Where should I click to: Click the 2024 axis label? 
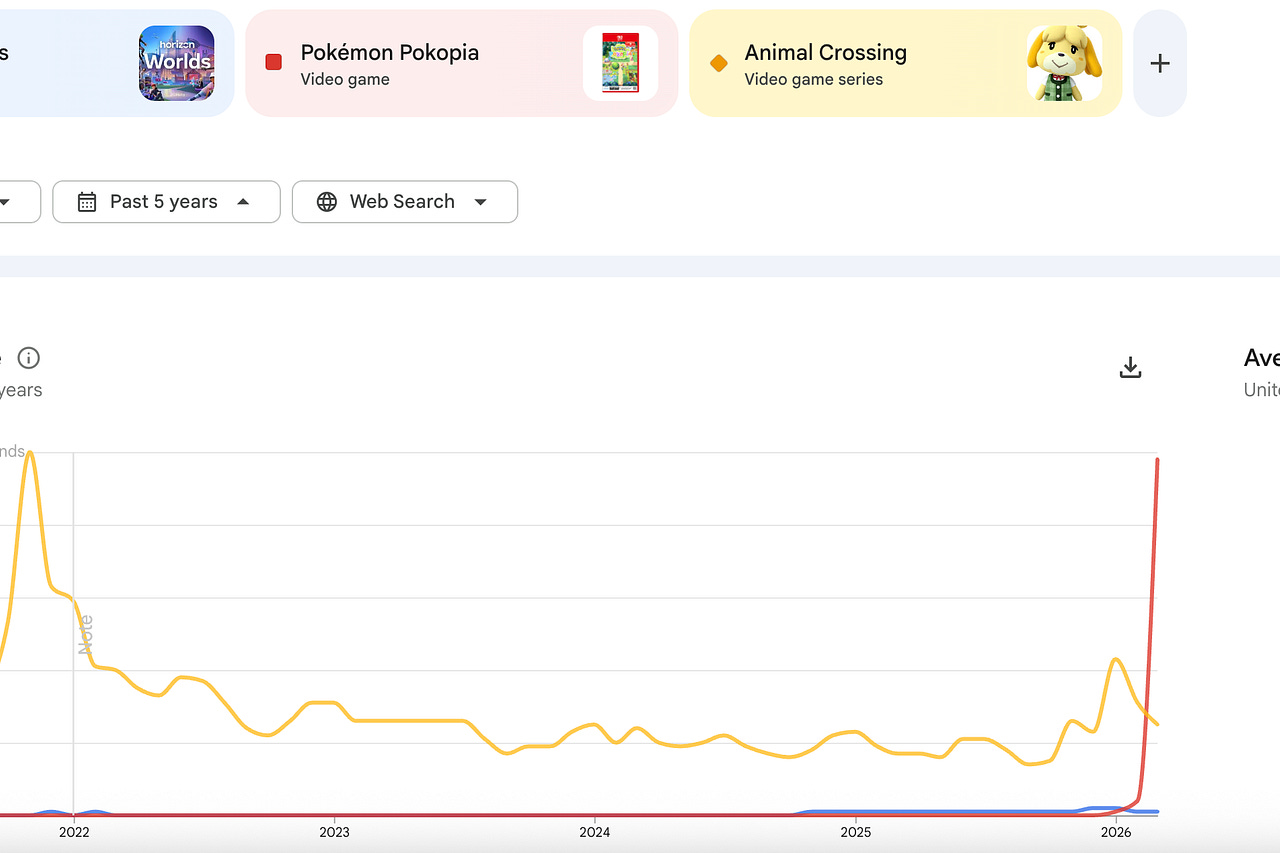pyautogui.click(x=595, y=832)
